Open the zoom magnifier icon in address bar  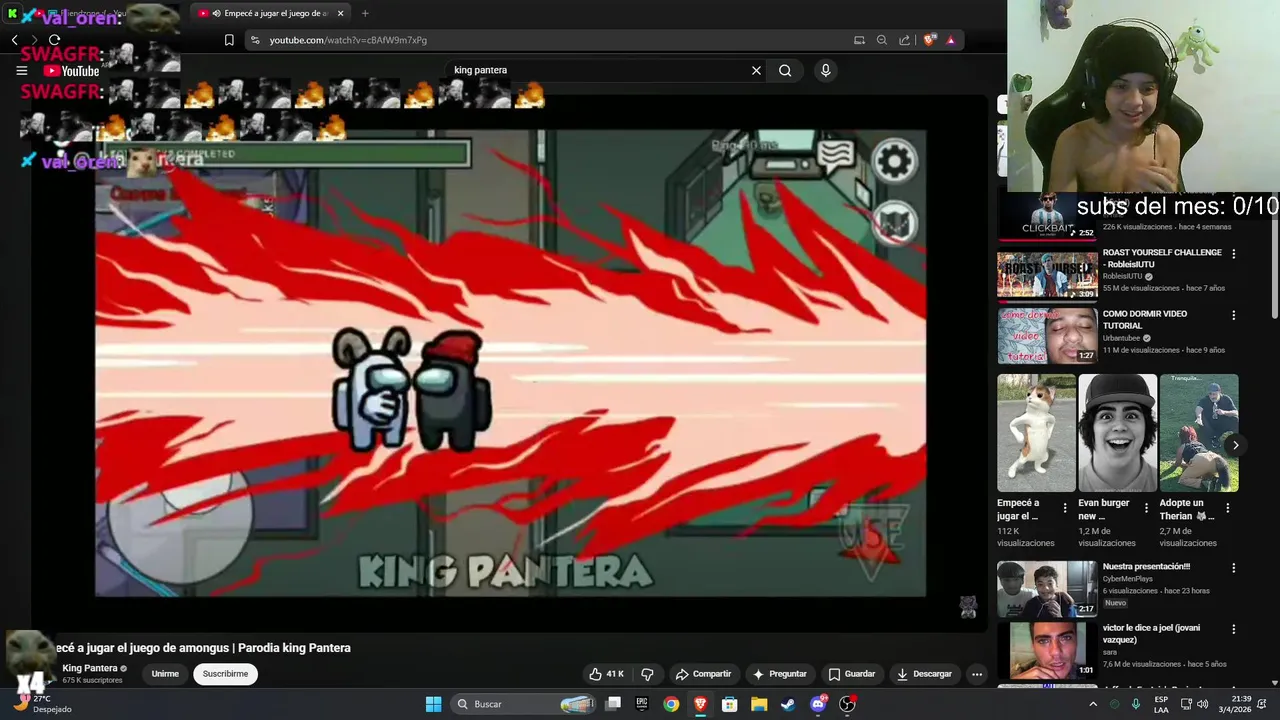(x=882, y=40)
